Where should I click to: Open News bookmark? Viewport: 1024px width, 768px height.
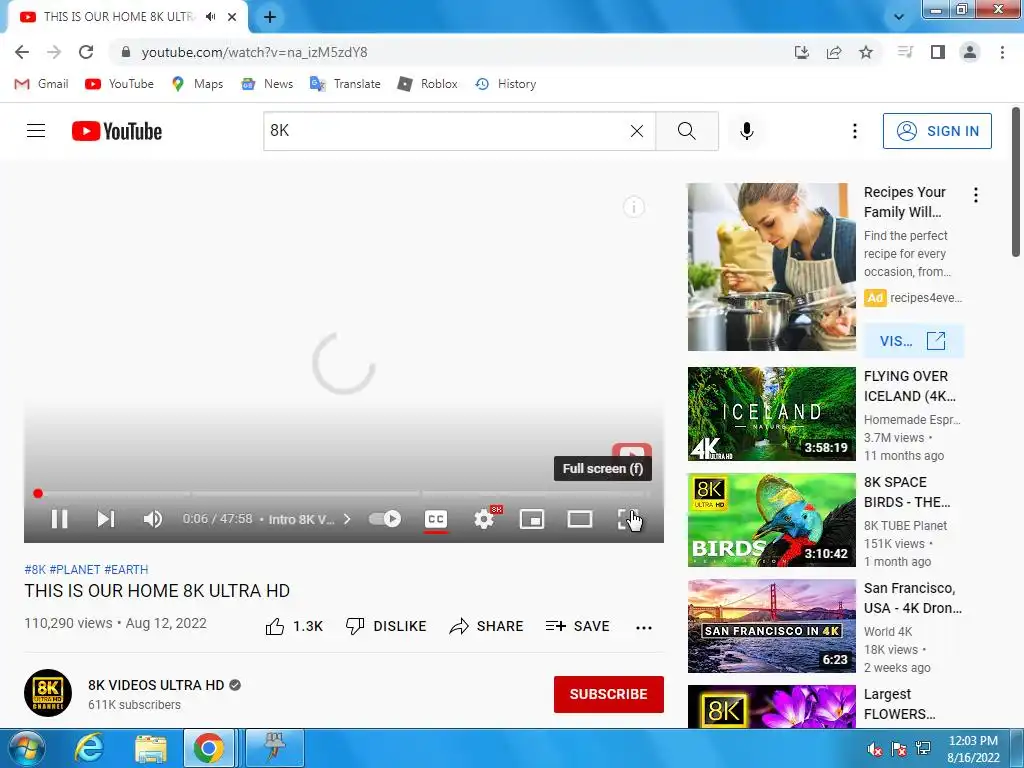[267, 84]
